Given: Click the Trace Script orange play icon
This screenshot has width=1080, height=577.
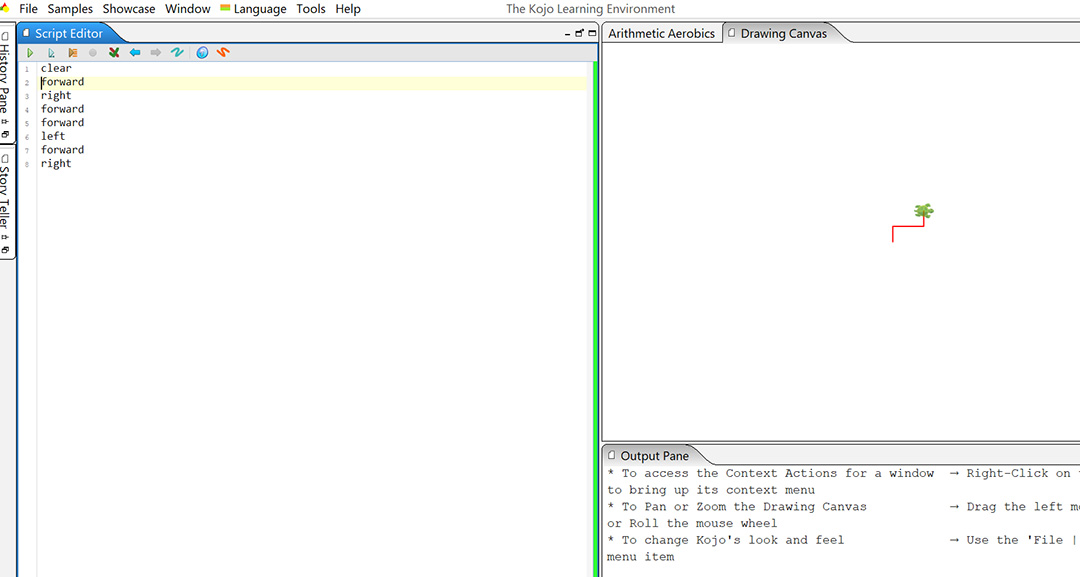Looking at the screenshot, I should click(x=72, y=53).
